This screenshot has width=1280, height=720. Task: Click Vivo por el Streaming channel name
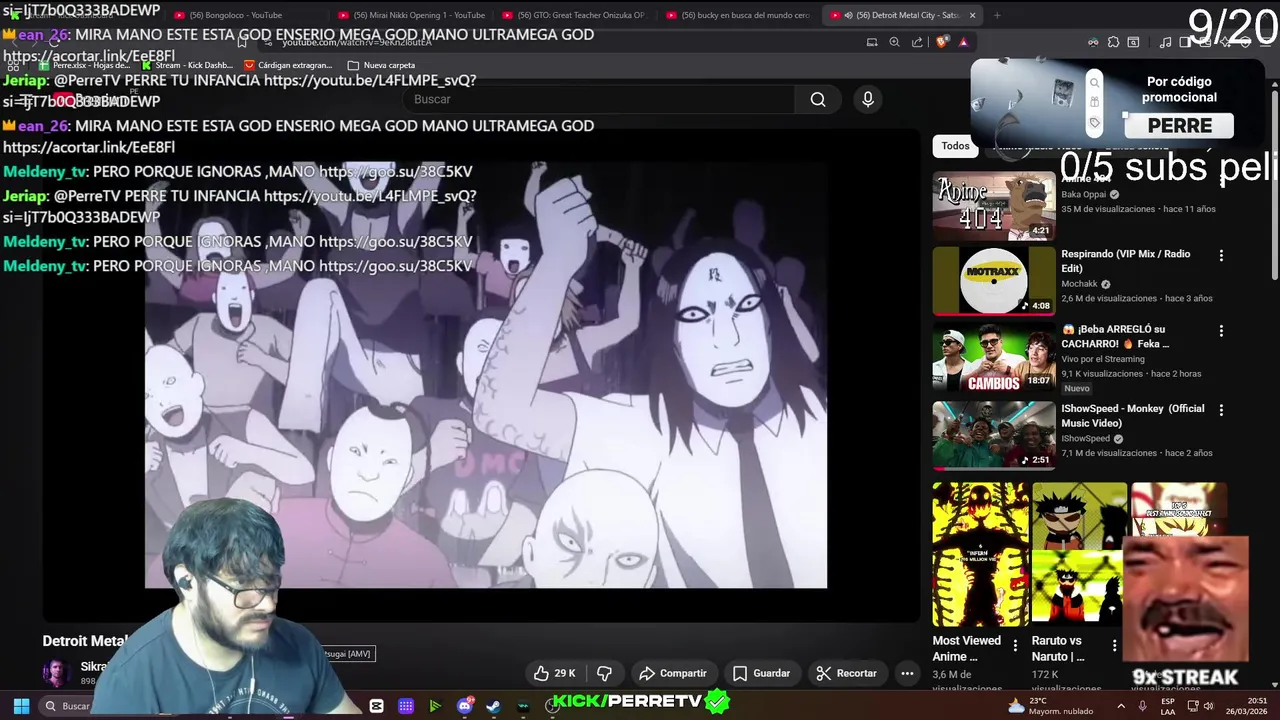pos(1103,359)
